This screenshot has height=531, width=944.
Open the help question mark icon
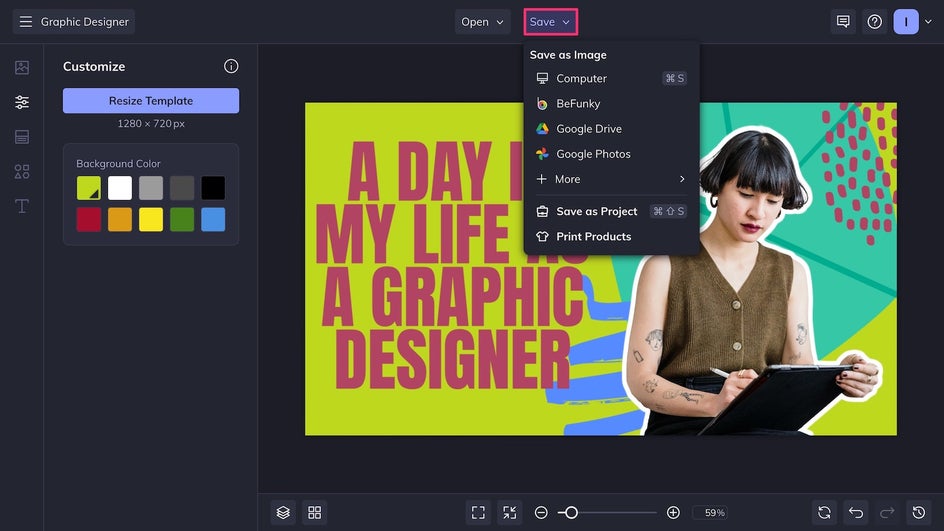[x=874, y=22]
